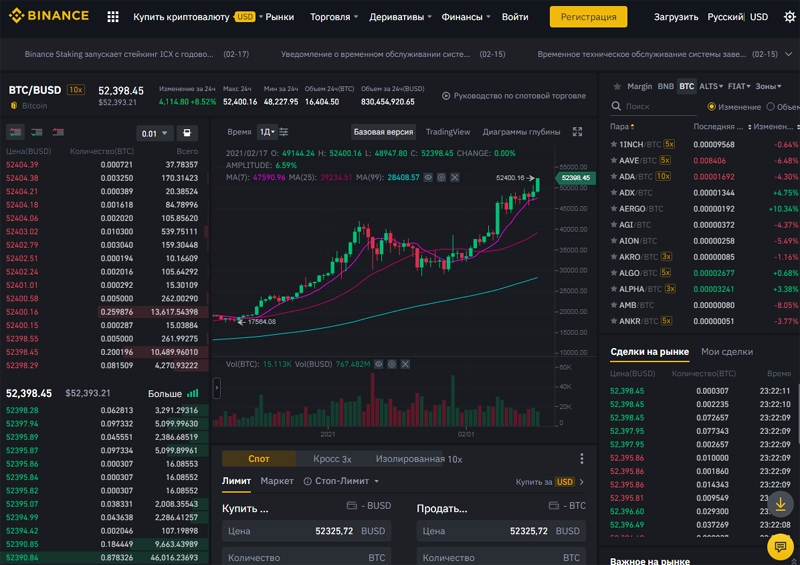The height and width of the screenshot is (565, 800).
Task: Click Больше under the order book
Action: click(x=173, y=394)
